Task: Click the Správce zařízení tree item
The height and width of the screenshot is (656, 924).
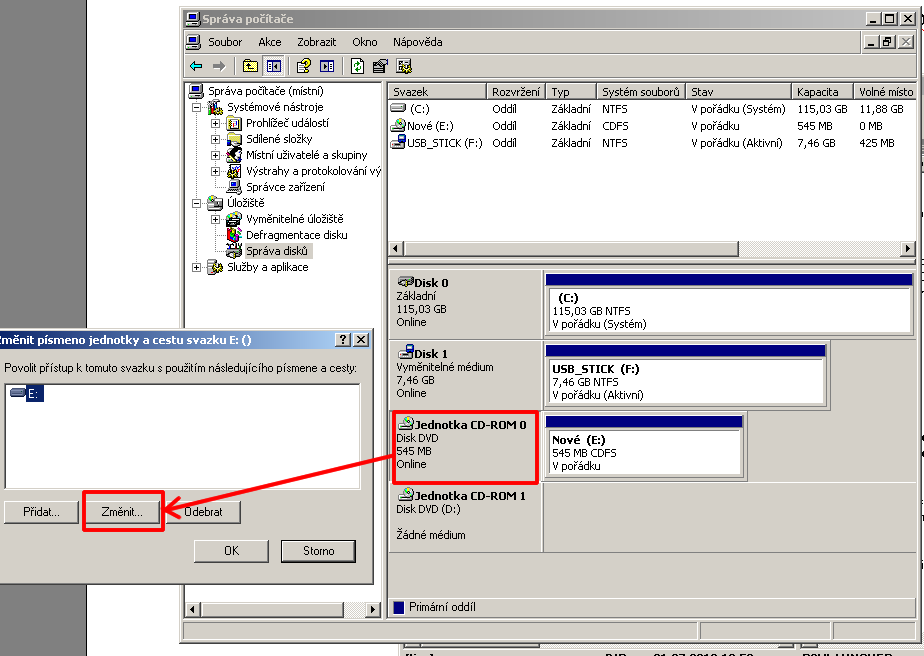Action: (x=285, y=187)
